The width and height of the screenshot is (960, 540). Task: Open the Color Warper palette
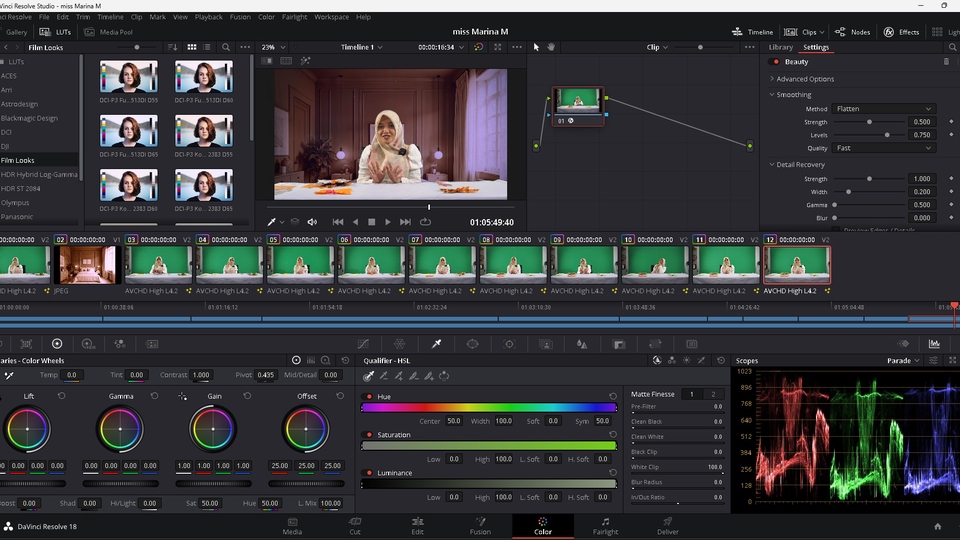400,344
